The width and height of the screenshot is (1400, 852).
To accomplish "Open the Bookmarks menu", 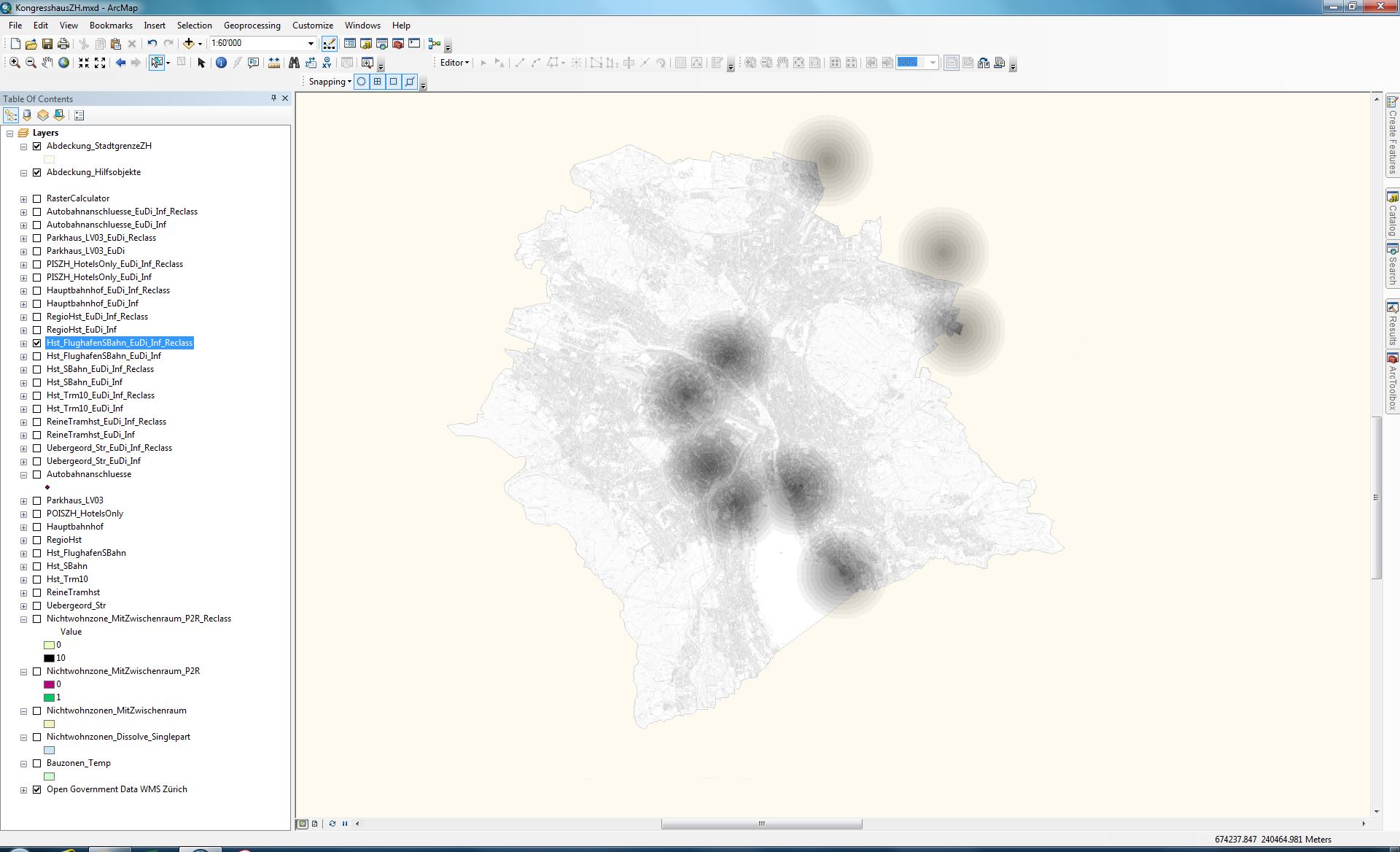I will click(x=111, y=25).
